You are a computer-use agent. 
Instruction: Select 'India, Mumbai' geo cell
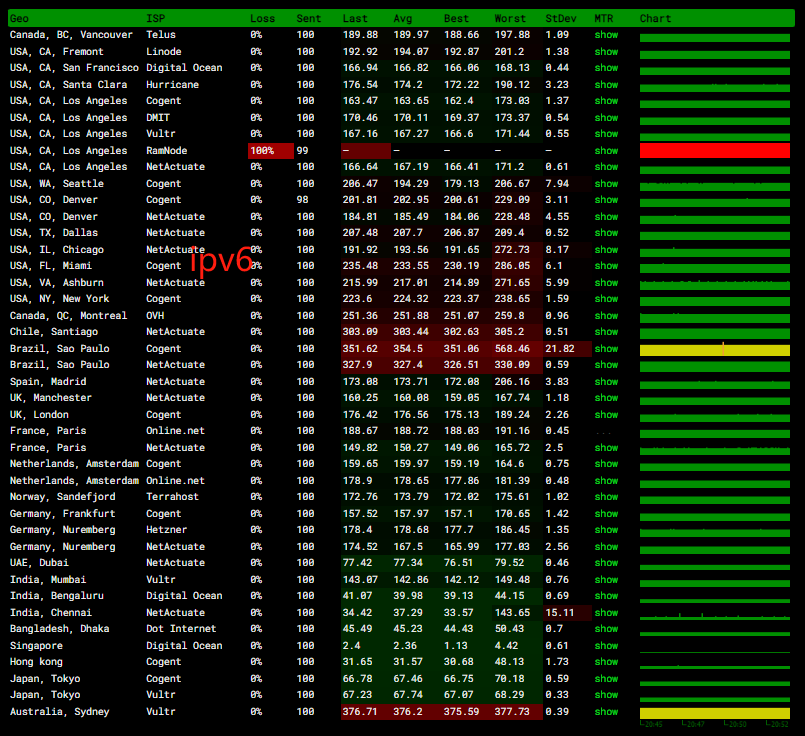point(48,580)
